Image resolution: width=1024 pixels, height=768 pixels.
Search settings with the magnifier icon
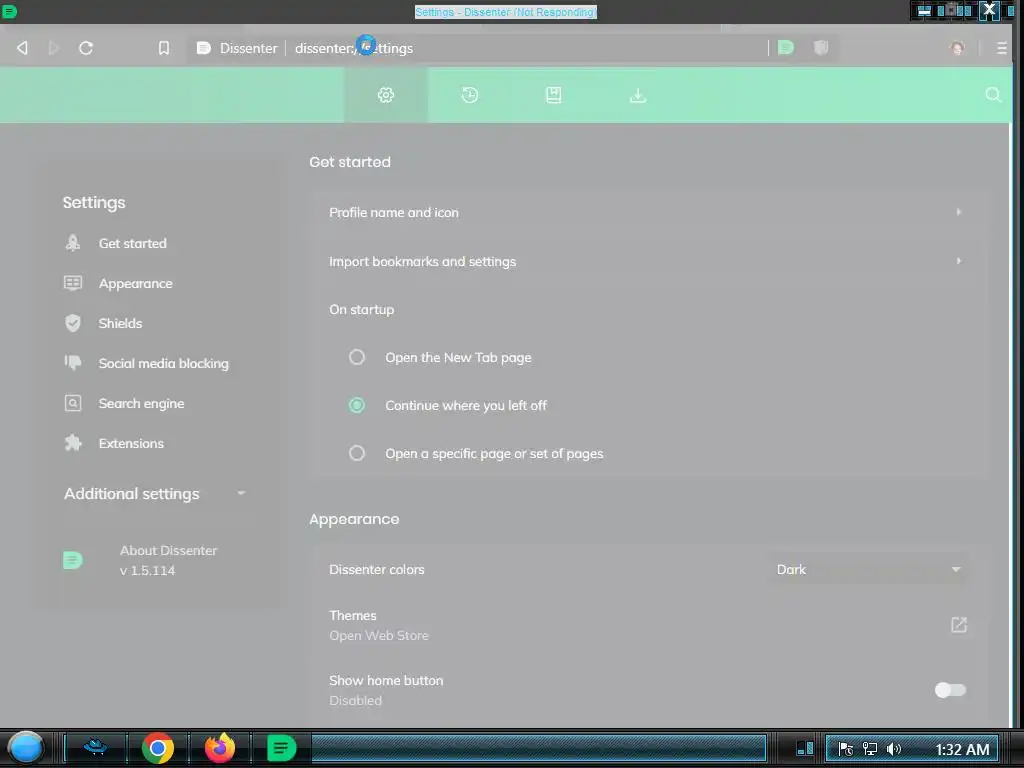(993, 95)
